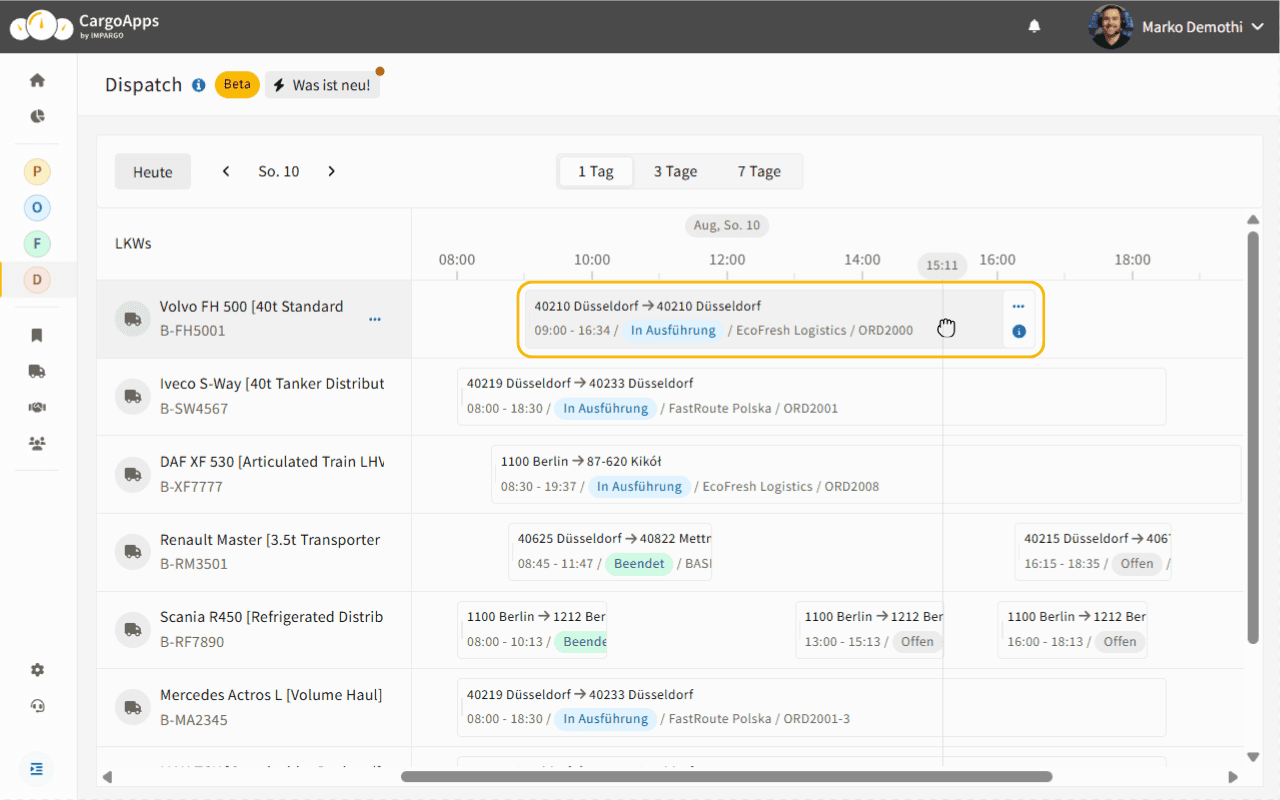The image size is (1280, 800).
Task: Click the settings gear icon
Action: (x=37, y=669)
